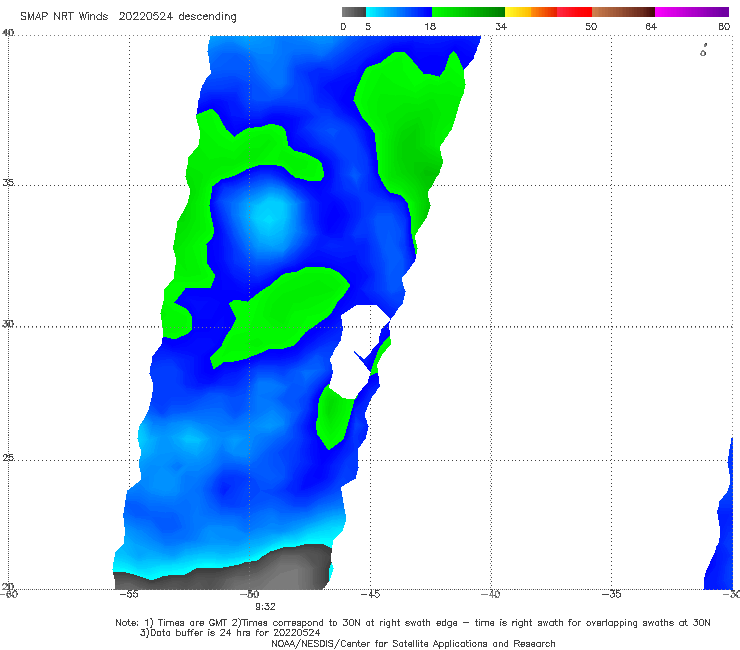Click the NOAA/NESDIS credit line
Image resolution: width=740 pixels, height=650 pixels.
pyautogui.click(x=413, y=643)
